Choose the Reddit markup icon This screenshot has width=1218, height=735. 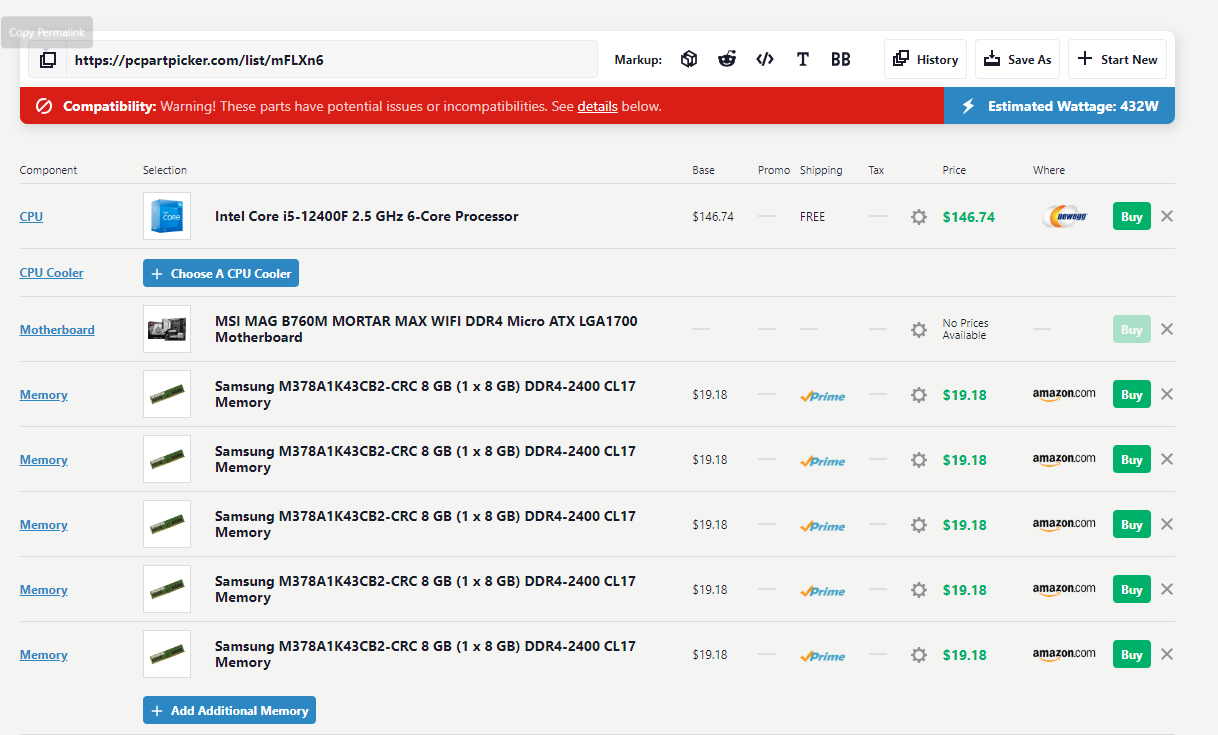click(x=727, y=60)
